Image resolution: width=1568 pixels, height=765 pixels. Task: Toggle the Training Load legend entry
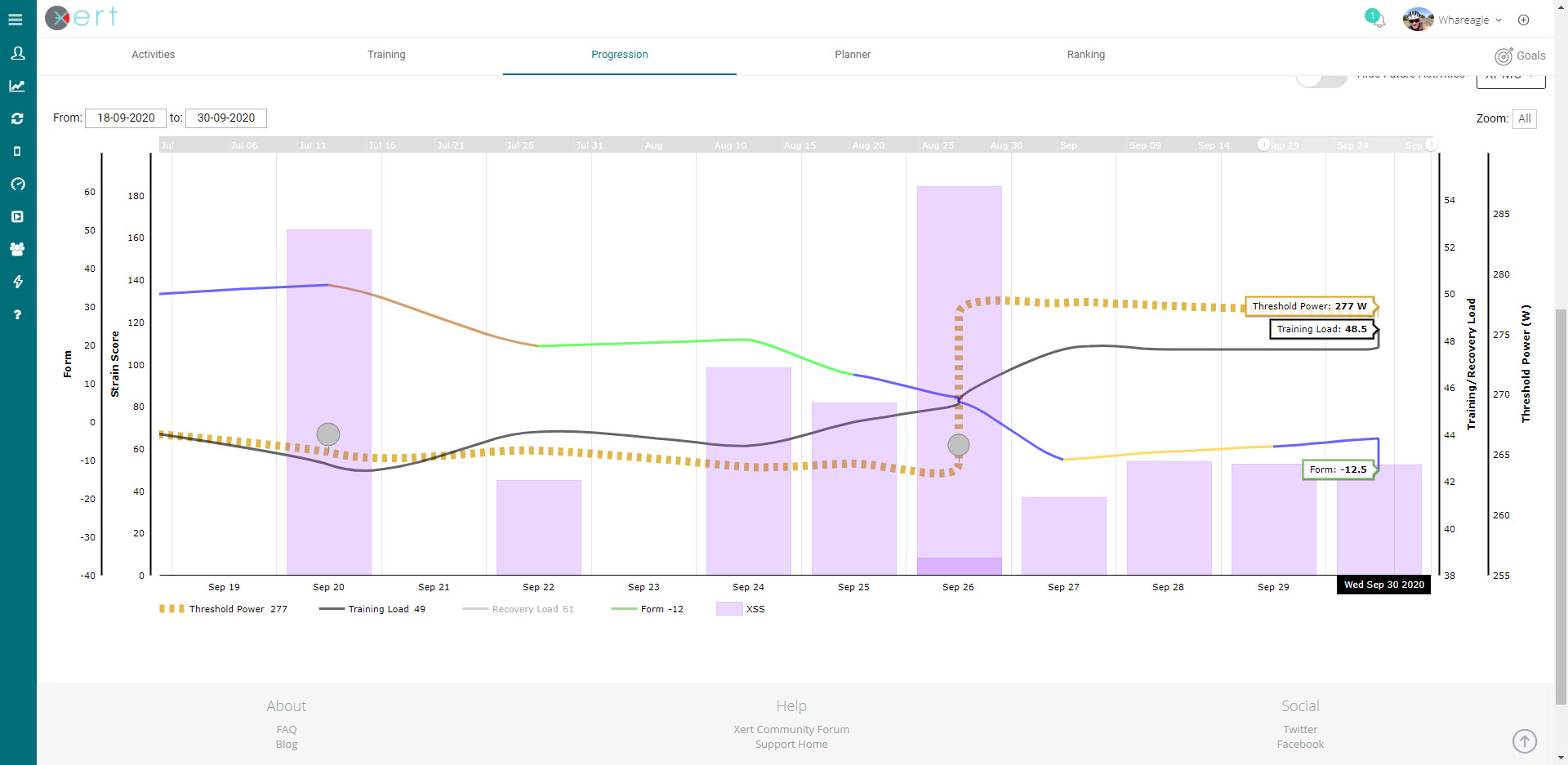[x=372, y=608]
